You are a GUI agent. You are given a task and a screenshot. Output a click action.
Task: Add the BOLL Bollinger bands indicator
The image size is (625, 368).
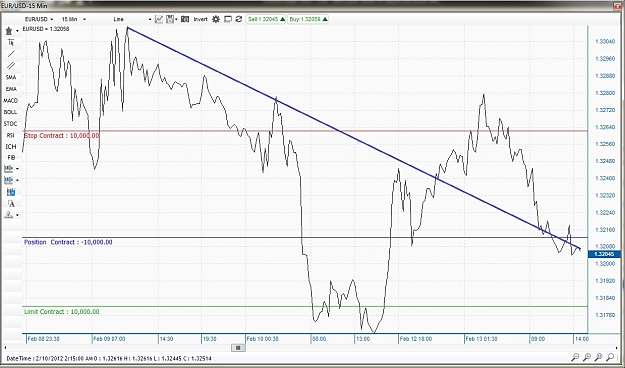(x=11, y=112)
